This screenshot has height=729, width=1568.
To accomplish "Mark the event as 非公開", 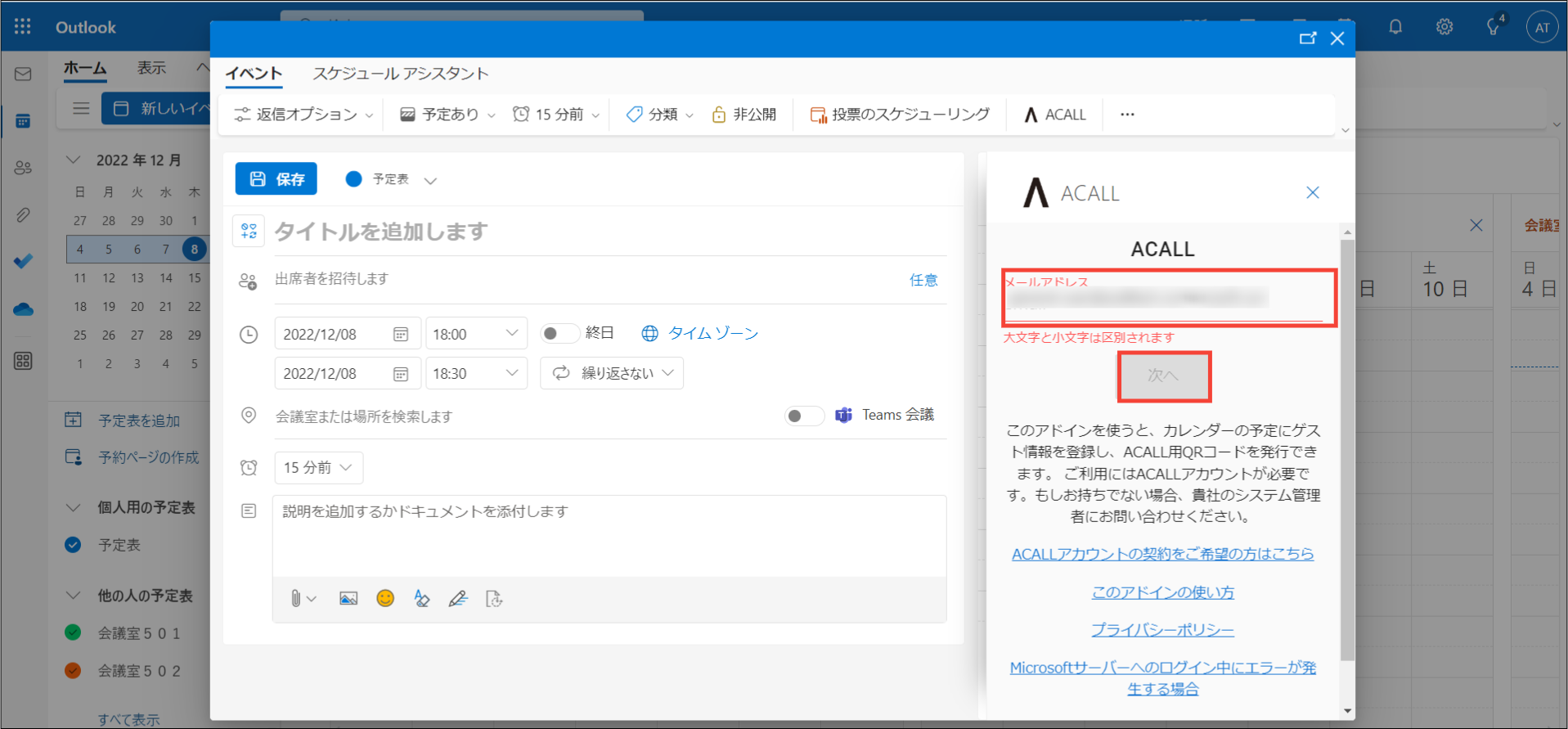I will coord(744,115).
